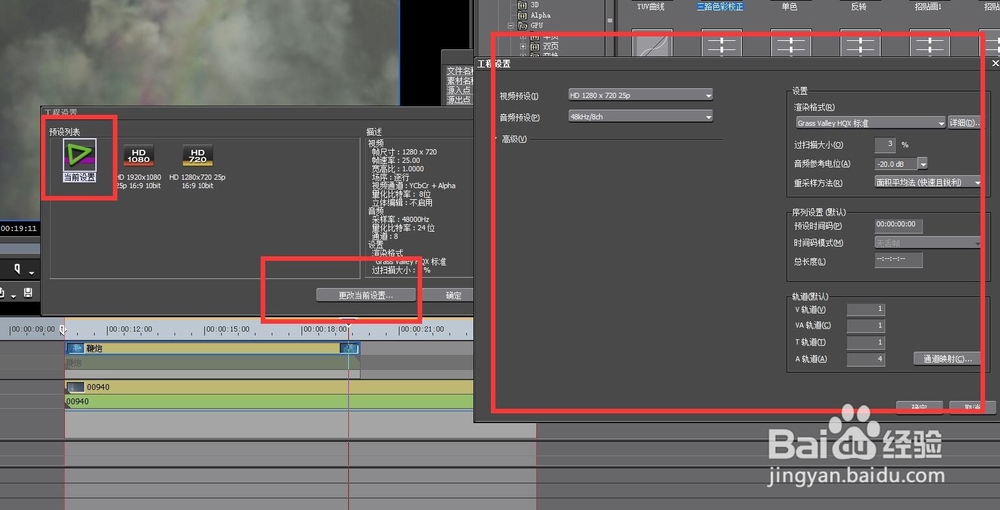Select the 当前设置 preset icon
The height and width of the screenshot is (510, 1000).
point(79,156)
